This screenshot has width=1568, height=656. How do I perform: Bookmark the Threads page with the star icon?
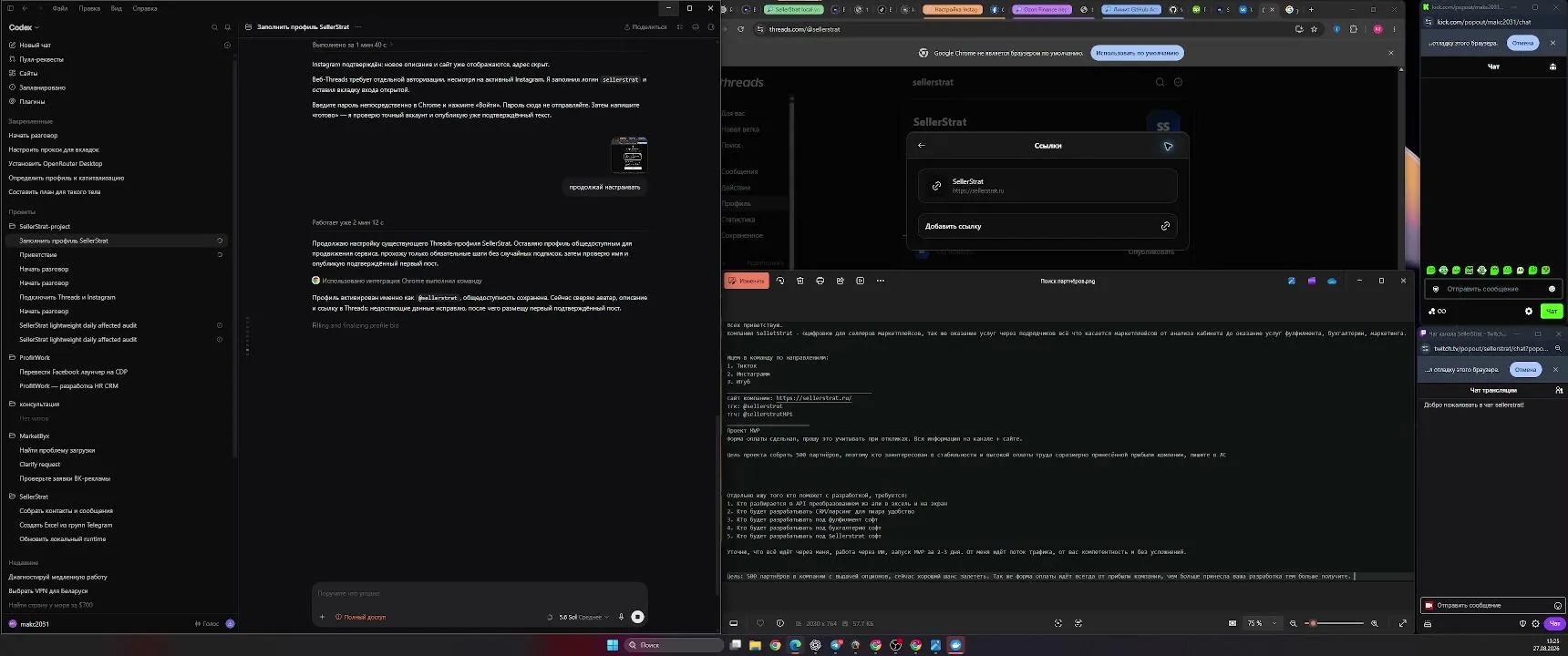(x=1314, y=29)
